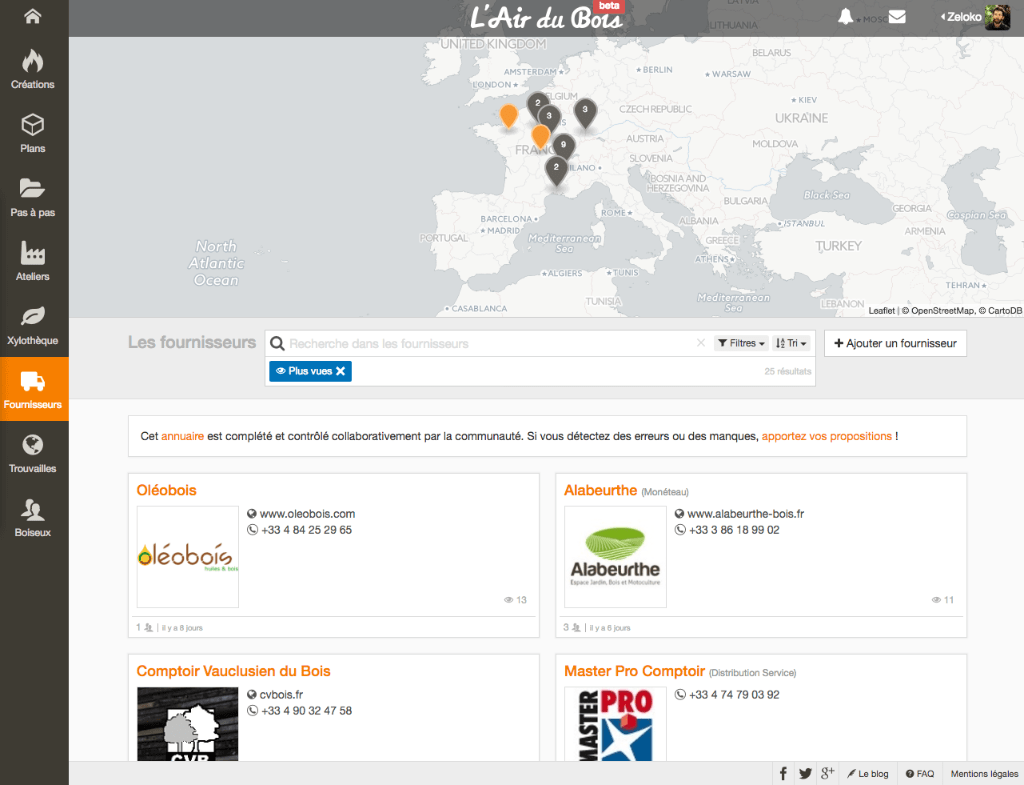1024x785 pixels.
Task: Open notifications bell
Action: pos(846,17)
